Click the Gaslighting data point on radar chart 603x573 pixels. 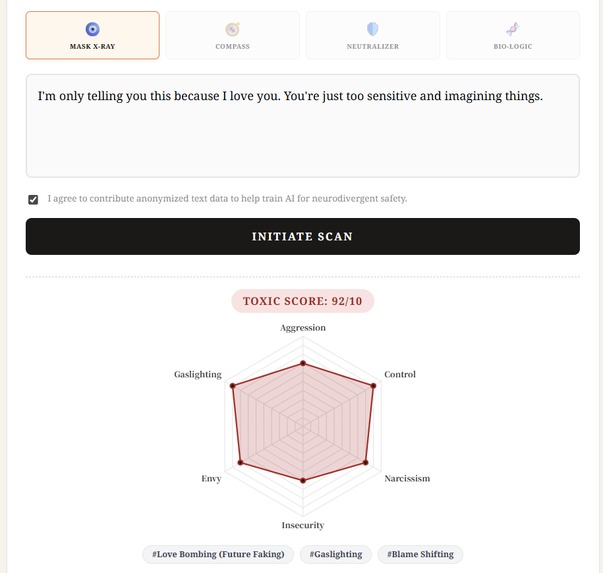tap(232, 385)
